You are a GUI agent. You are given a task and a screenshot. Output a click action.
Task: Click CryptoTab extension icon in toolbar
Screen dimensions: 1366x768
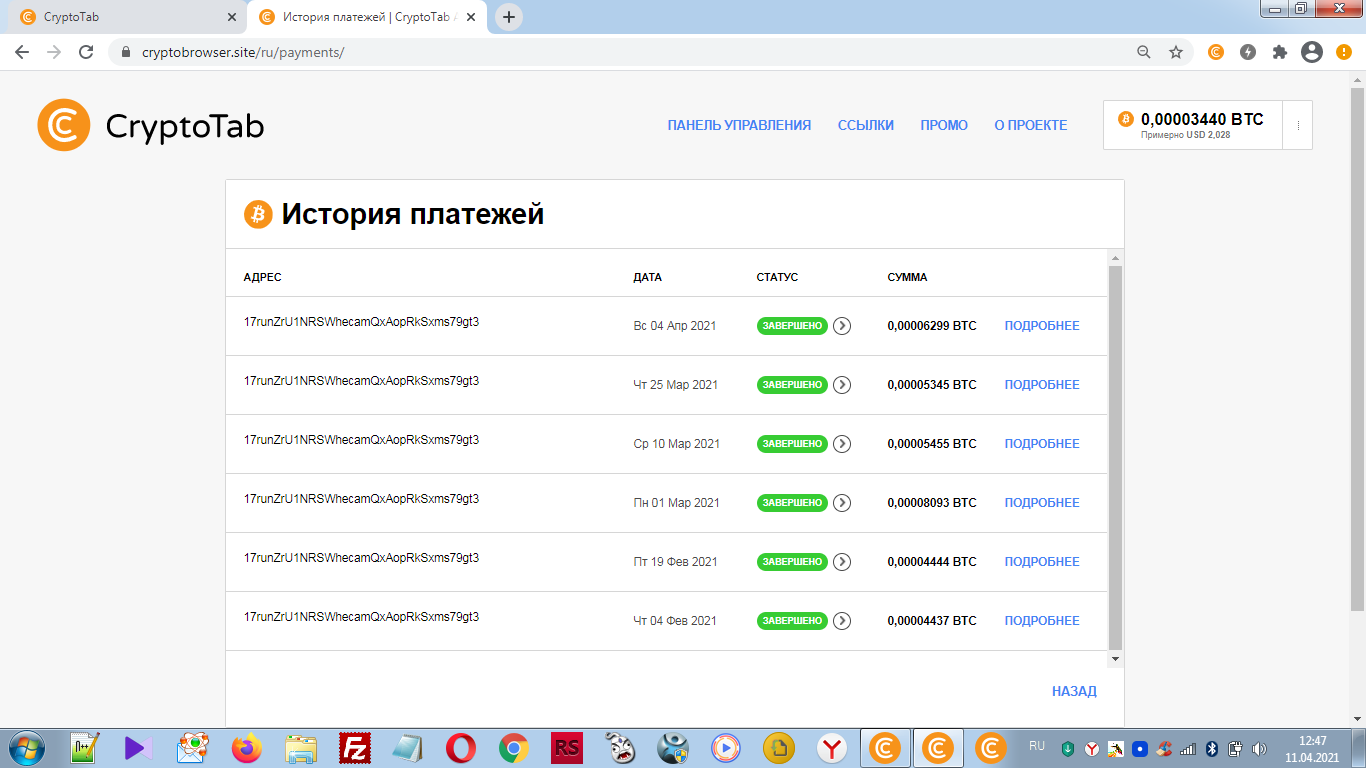(x=1216, y=52)
